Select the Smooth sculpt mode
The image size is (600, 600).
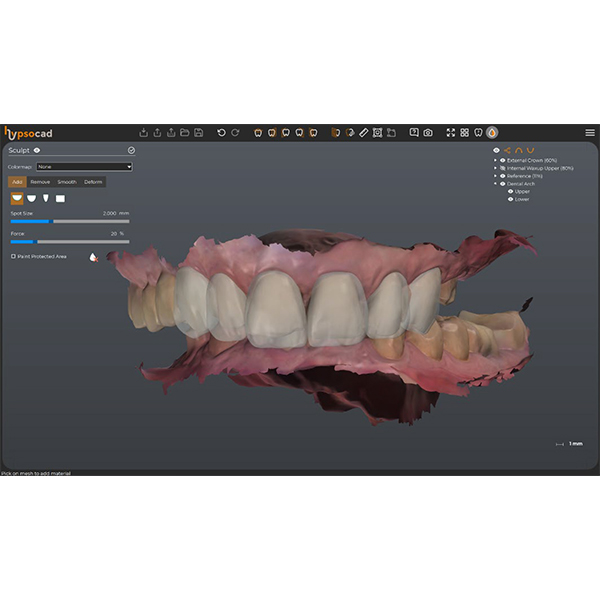tap(67, 182)
